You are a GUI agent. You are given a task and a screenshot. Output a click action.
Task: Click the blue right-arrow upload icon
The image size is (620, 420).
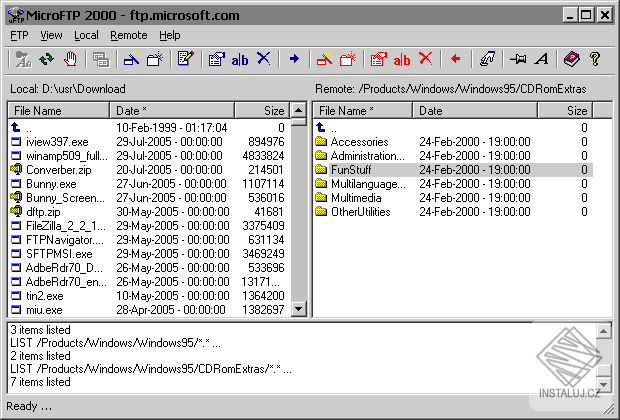294,59
